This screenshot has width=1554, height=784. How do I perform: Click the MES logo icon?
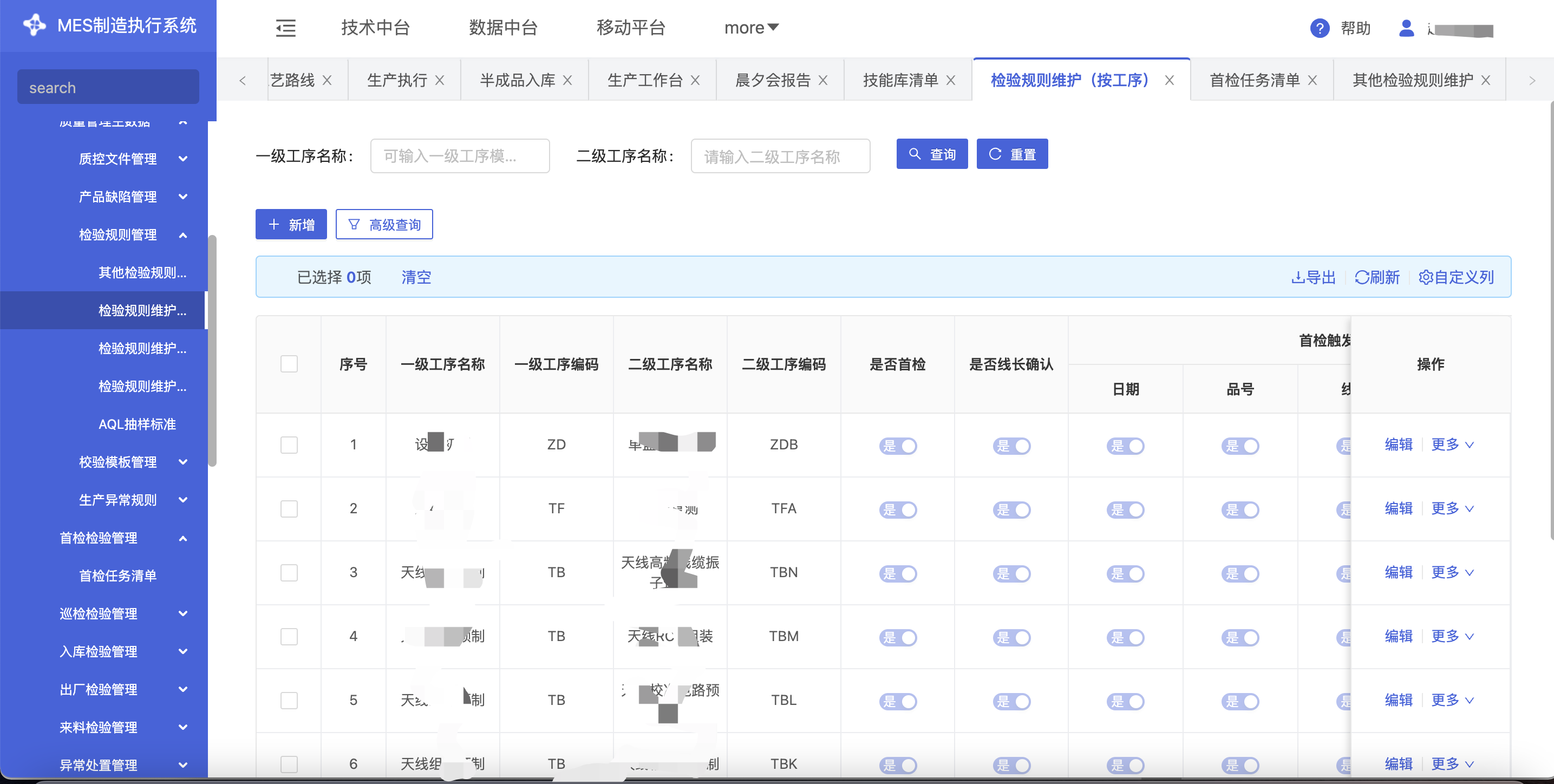pos(35,25)
